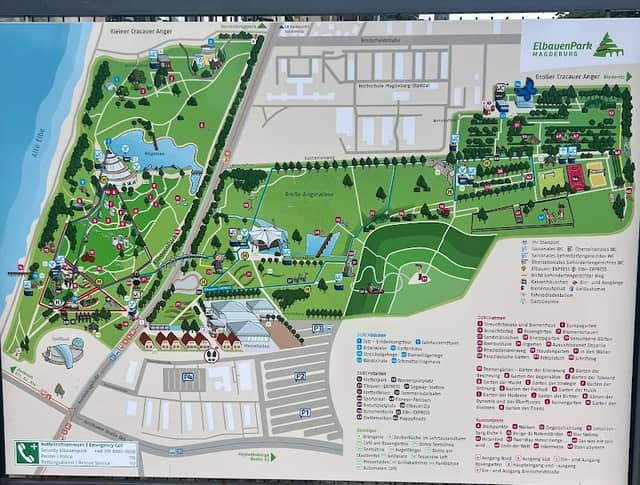Click the Kleiner Cracauer Anger label
Screen dimensions: 640x485
141,31
